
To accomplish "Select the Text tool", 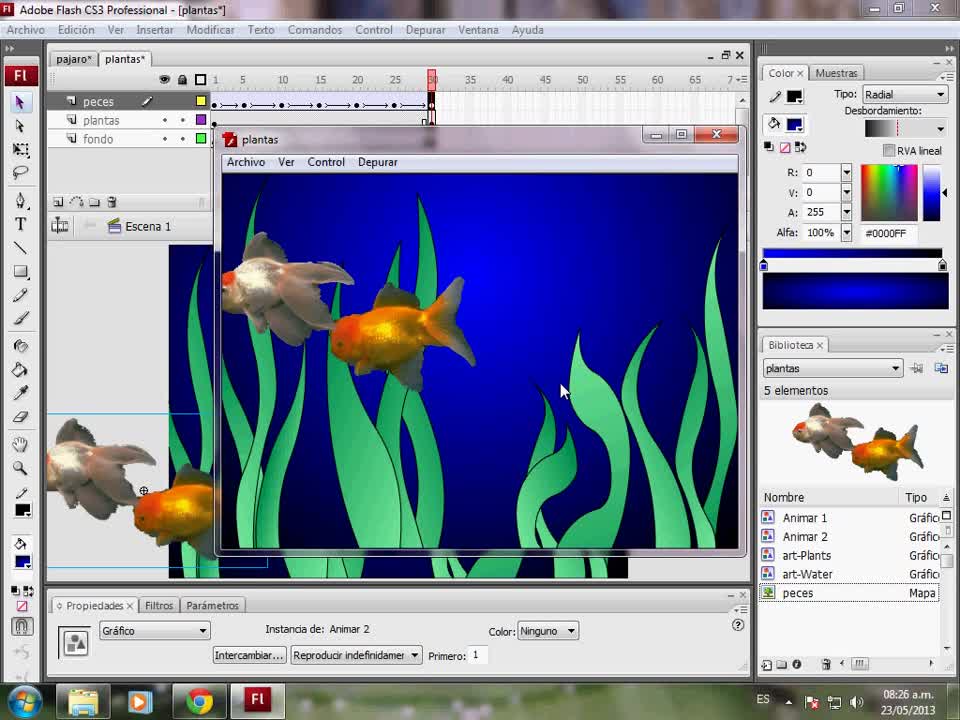I will pyautogui.click(x=20, y=224).
